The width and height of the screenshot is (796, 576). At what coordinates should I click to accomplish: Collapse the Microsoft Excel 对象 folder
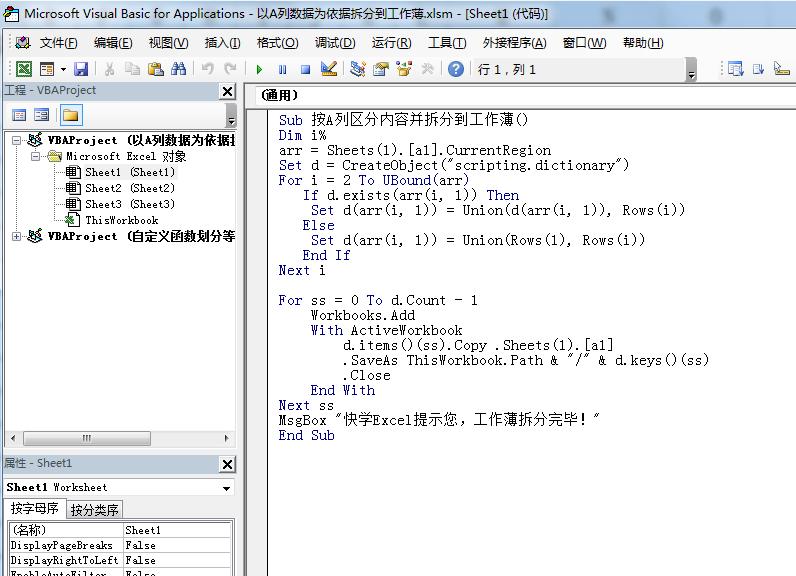tap(35, 157)
